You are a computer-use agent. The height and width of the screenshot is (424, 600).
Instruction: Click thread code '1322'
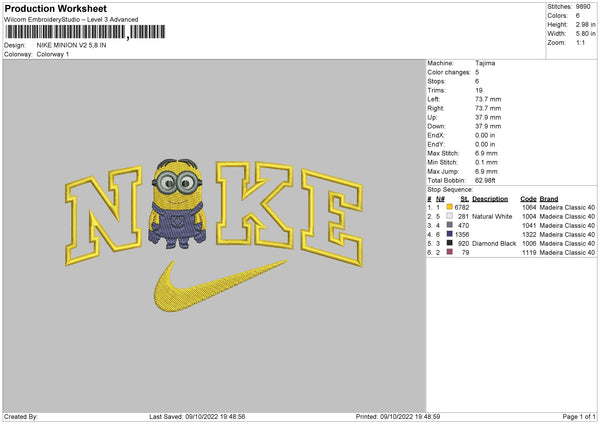click(529, 235)
